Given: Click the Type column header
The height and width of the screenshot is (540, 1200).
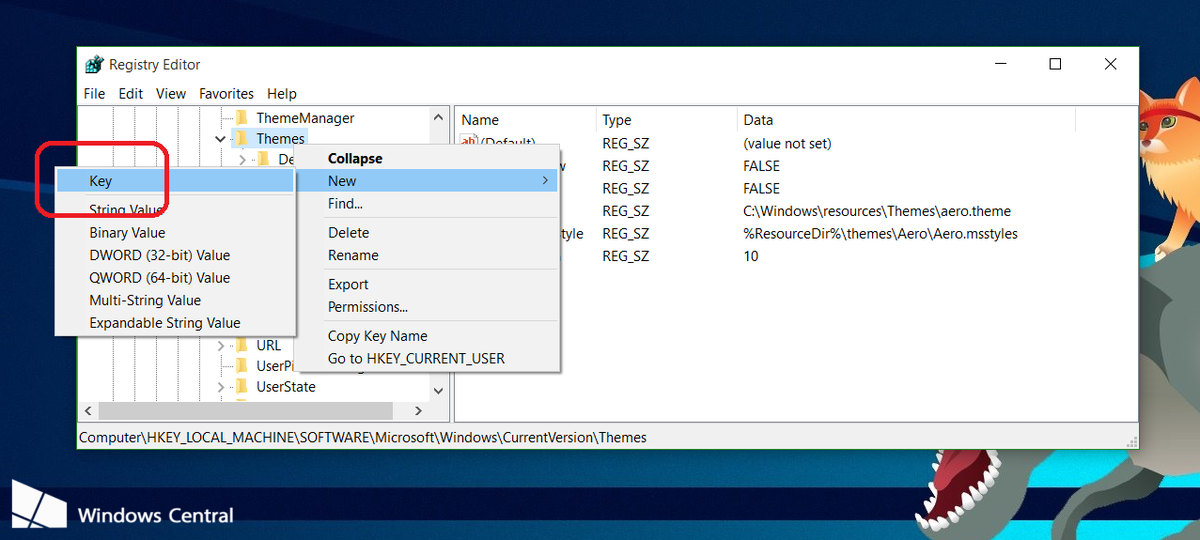Looking at the screenshot, I should click(666, 120).
